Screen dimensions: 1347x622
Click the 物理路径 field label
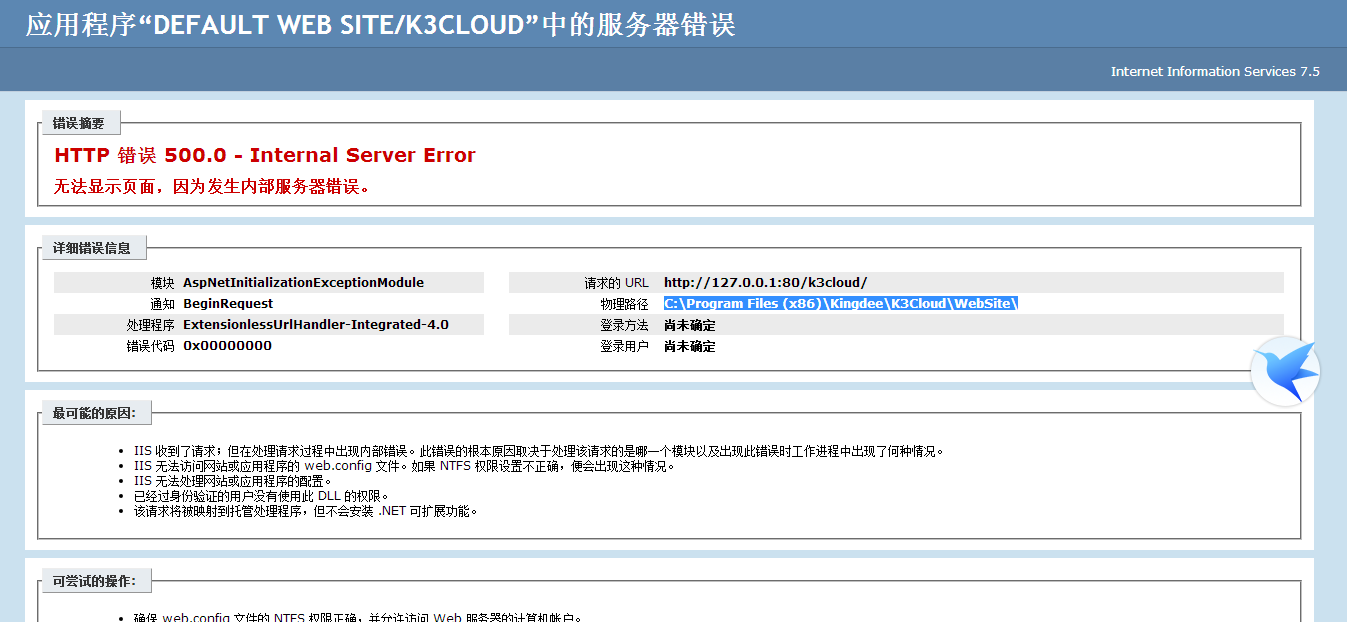(x=624, y=304)
